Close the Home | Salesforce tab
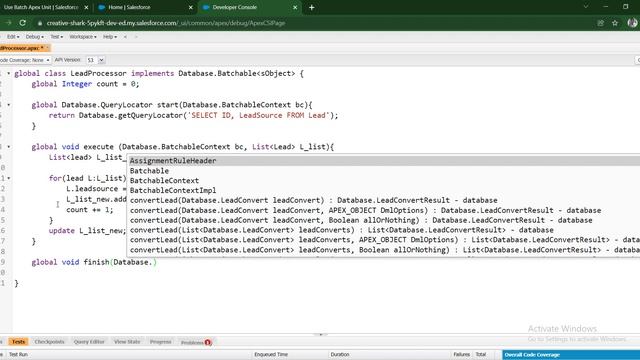Screen dimensions: 640x360 pyautogui.click(x=191, y=7)
